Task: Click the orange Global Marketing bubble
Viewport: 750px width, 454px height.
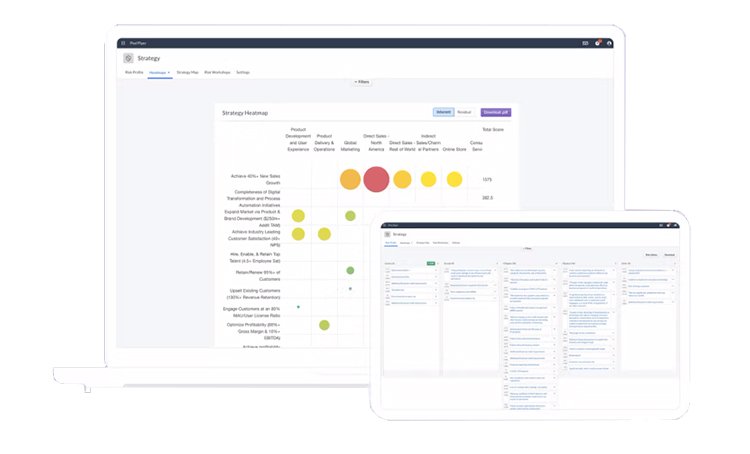Action: (350, 179)
